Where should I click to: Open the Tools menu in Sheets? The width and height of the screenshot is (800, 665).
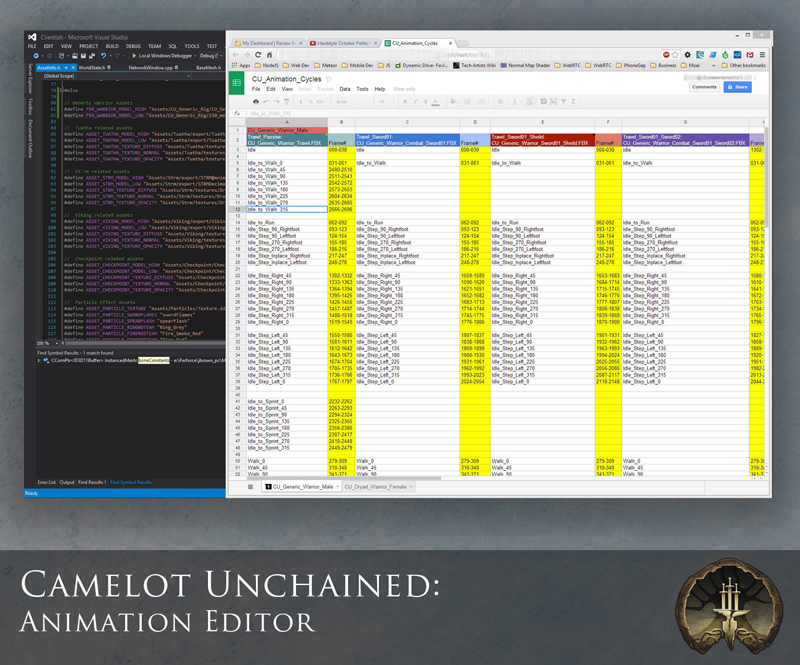pos(362,89)
